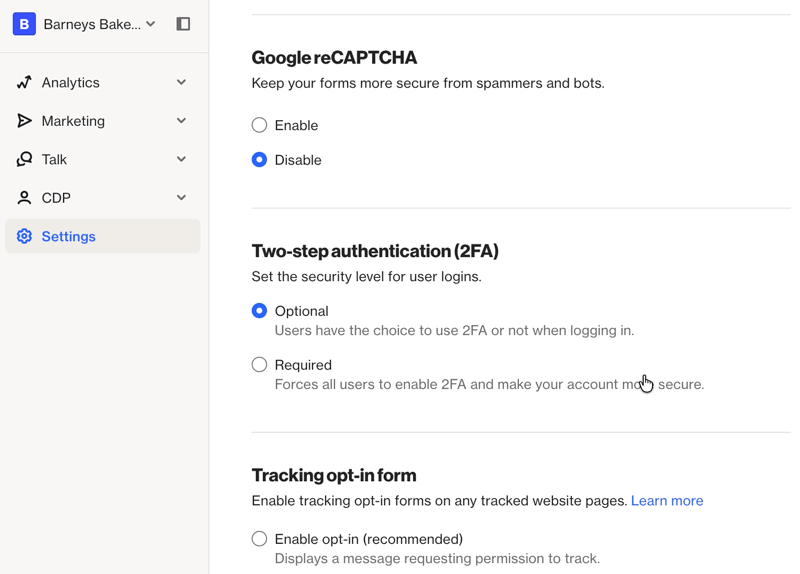The image size is (800, 574).
Task: Click the CDP person icon
Action: [x=24, y=198]
